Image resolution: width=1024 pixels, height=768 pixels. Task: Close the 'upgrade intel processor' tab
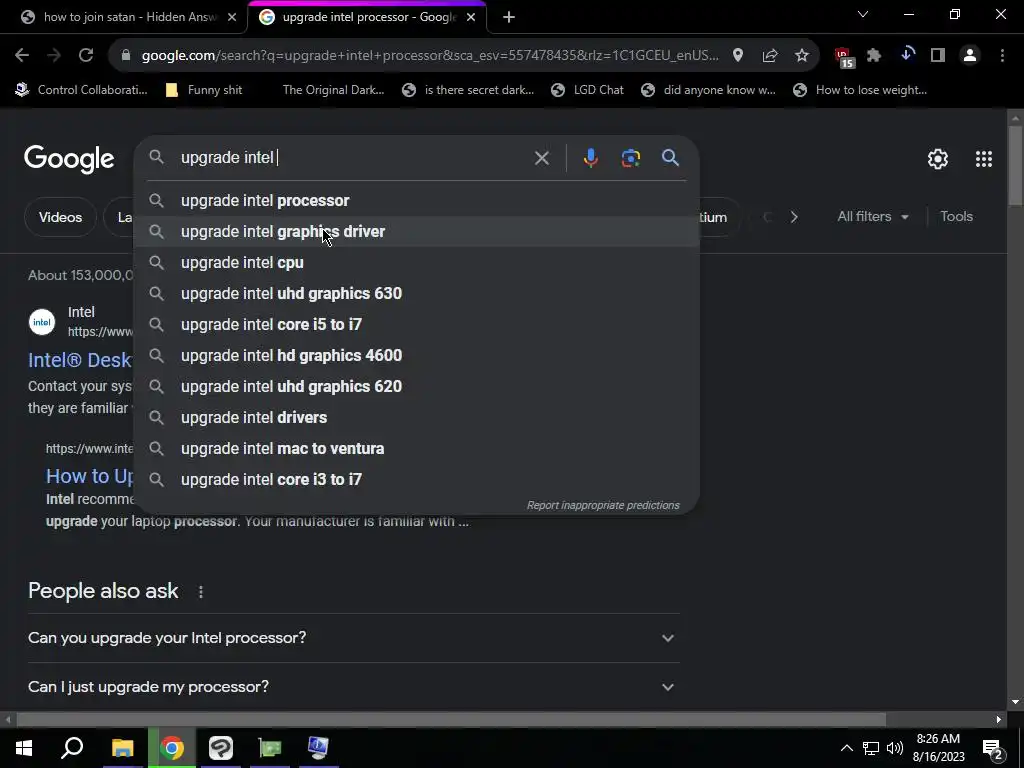[x=471, y=18]
